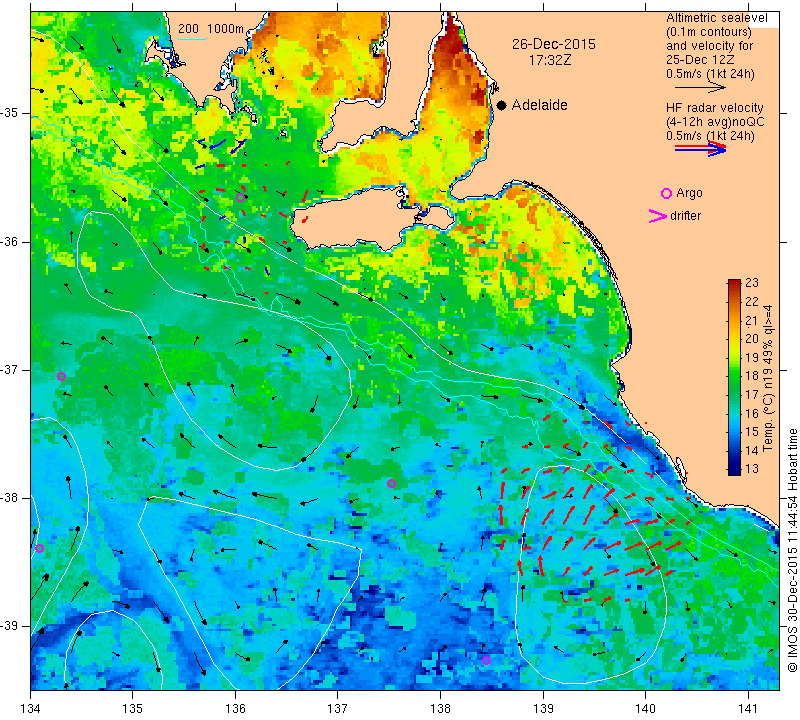Click the 'HF radar velocity' legend heading

pyautogui.click(x=714, y=108)
